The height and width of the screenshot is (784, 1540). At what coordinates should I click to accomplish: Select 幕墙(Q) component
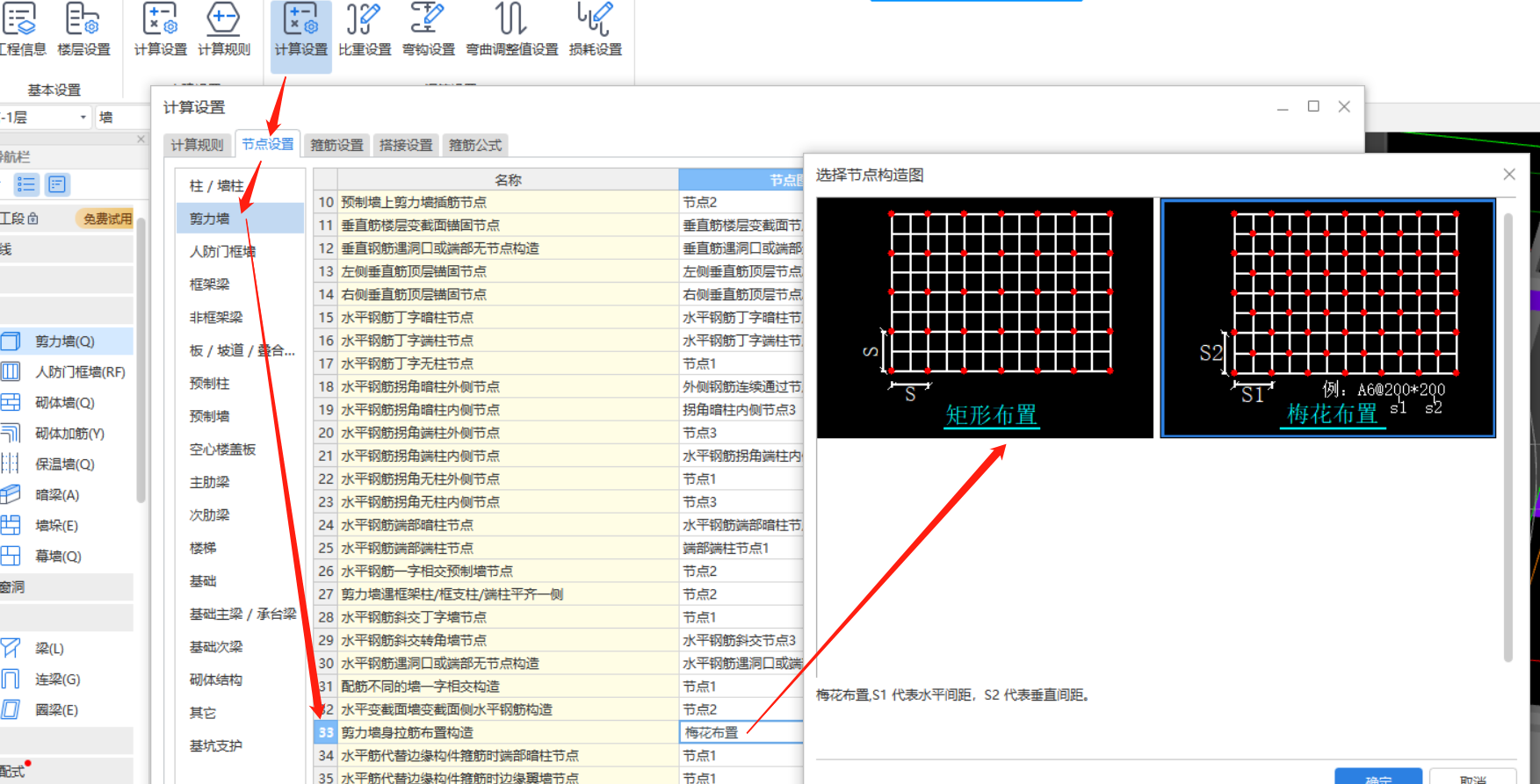[x=67, y=557]
